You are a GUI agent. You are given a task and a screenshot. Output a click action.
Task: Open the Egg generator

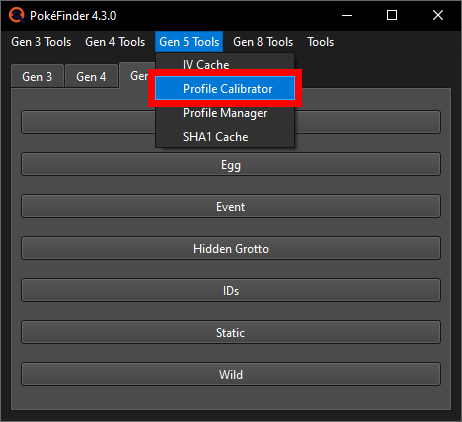click(231, 164)
